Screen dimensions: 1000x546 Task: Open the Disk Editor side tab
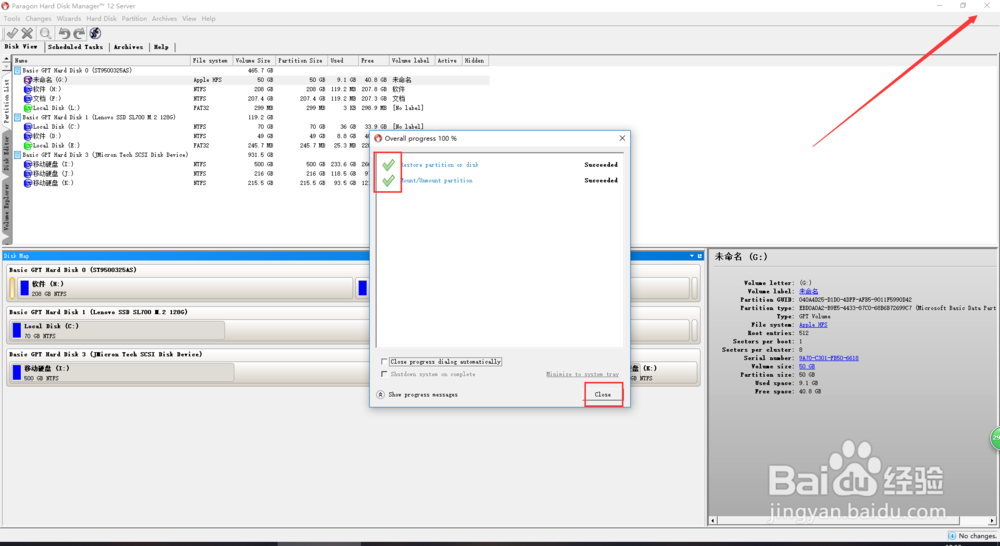[x=7, y=152]
